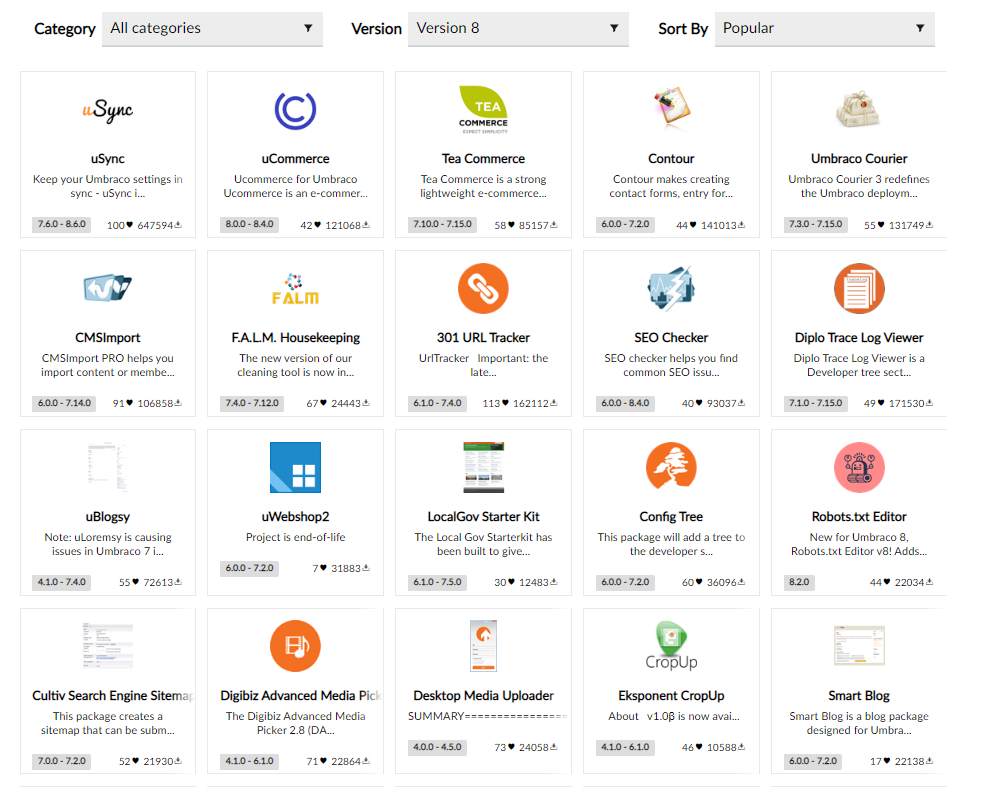Open the Version 8 dropdown
This screenshot has height=787, width=983.
pos(518,29)
